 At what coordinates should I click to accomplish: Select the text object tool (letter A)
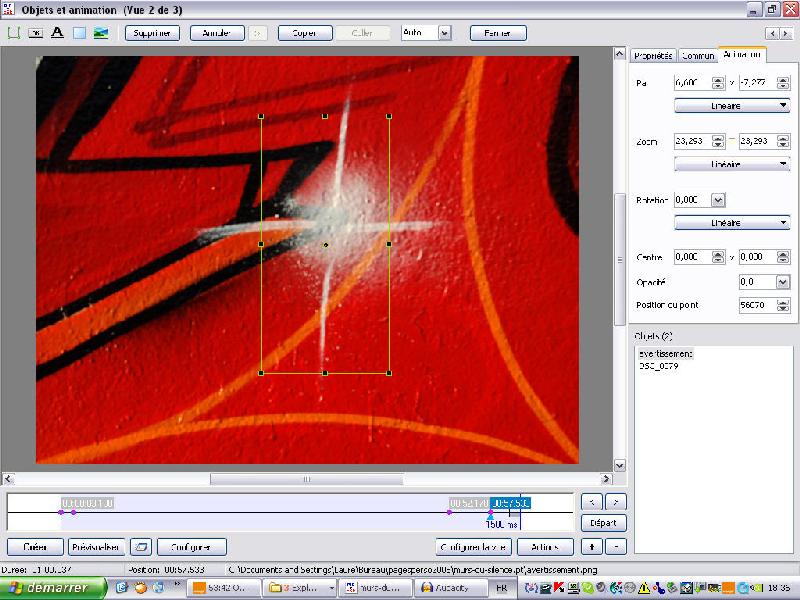coord(57,33)
